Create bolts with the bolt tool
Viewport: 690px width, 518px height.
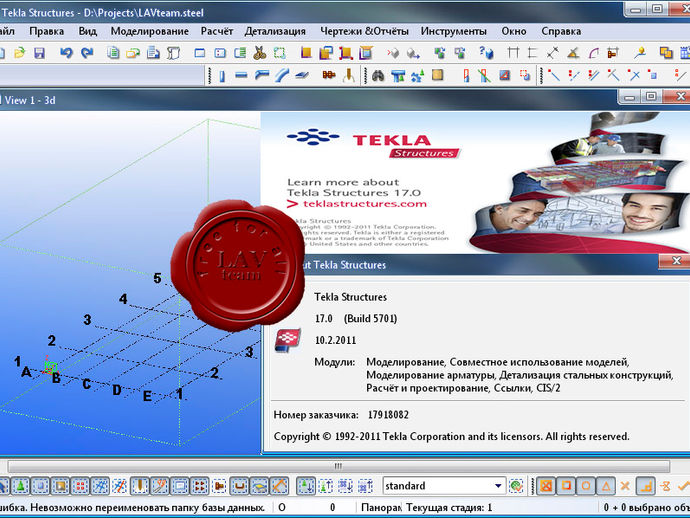329,76
